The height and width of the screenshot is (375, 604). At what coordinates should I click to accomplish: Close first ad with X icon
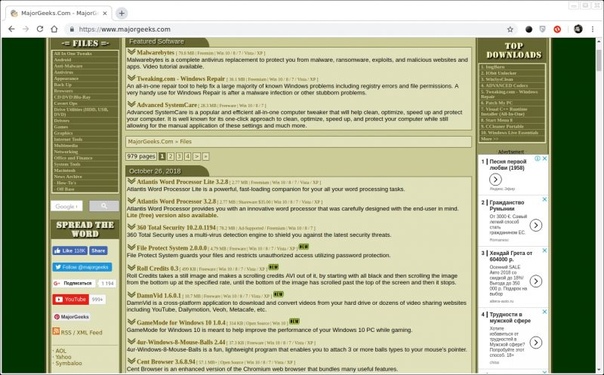pyautogui.click(x=545, y=158)
